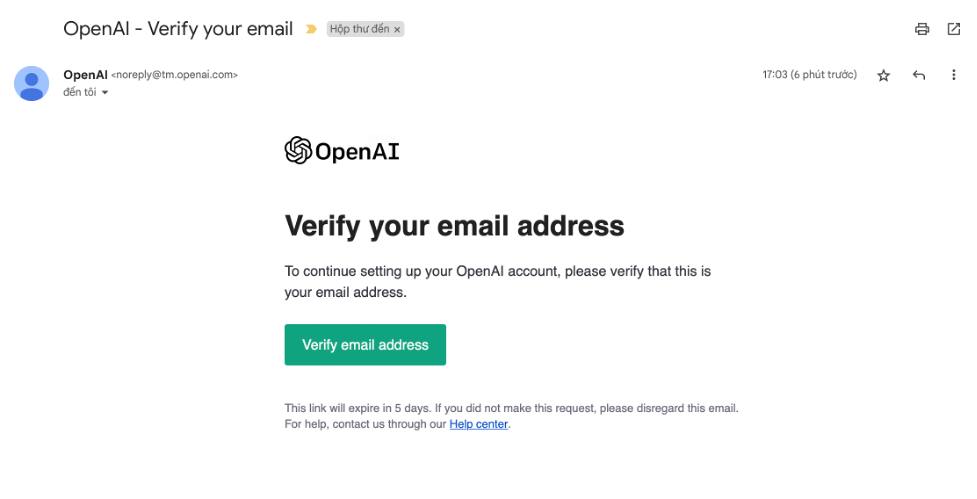
Task: Click the noreply@tm.openai.com address
Action: coord(174,75)
